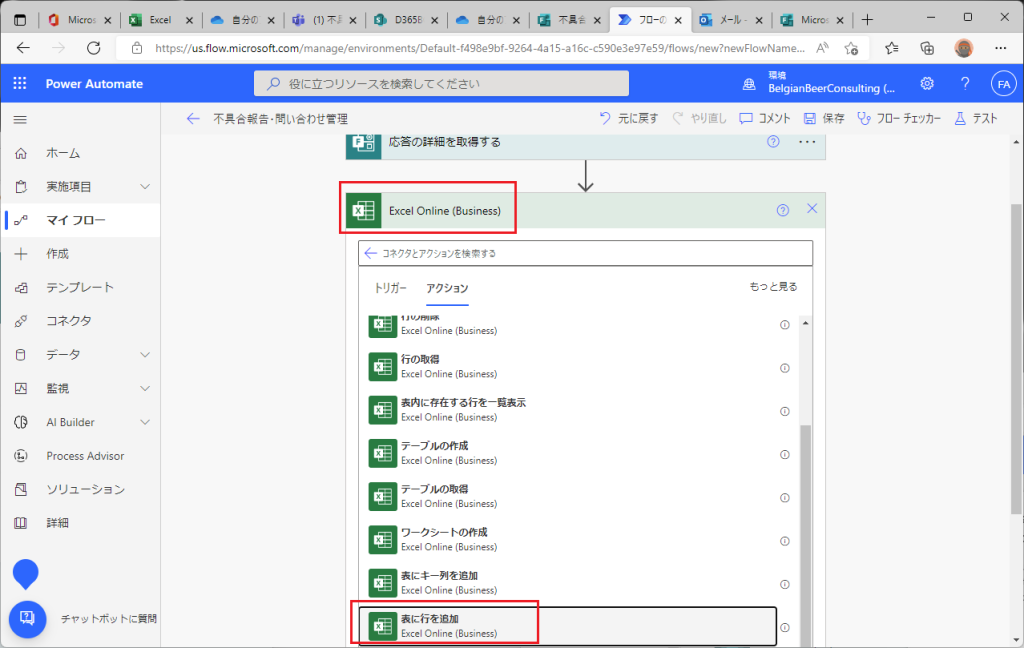Switch to the アクション tab
This screenshot has width=1024, height=648.
pos(447,288)
